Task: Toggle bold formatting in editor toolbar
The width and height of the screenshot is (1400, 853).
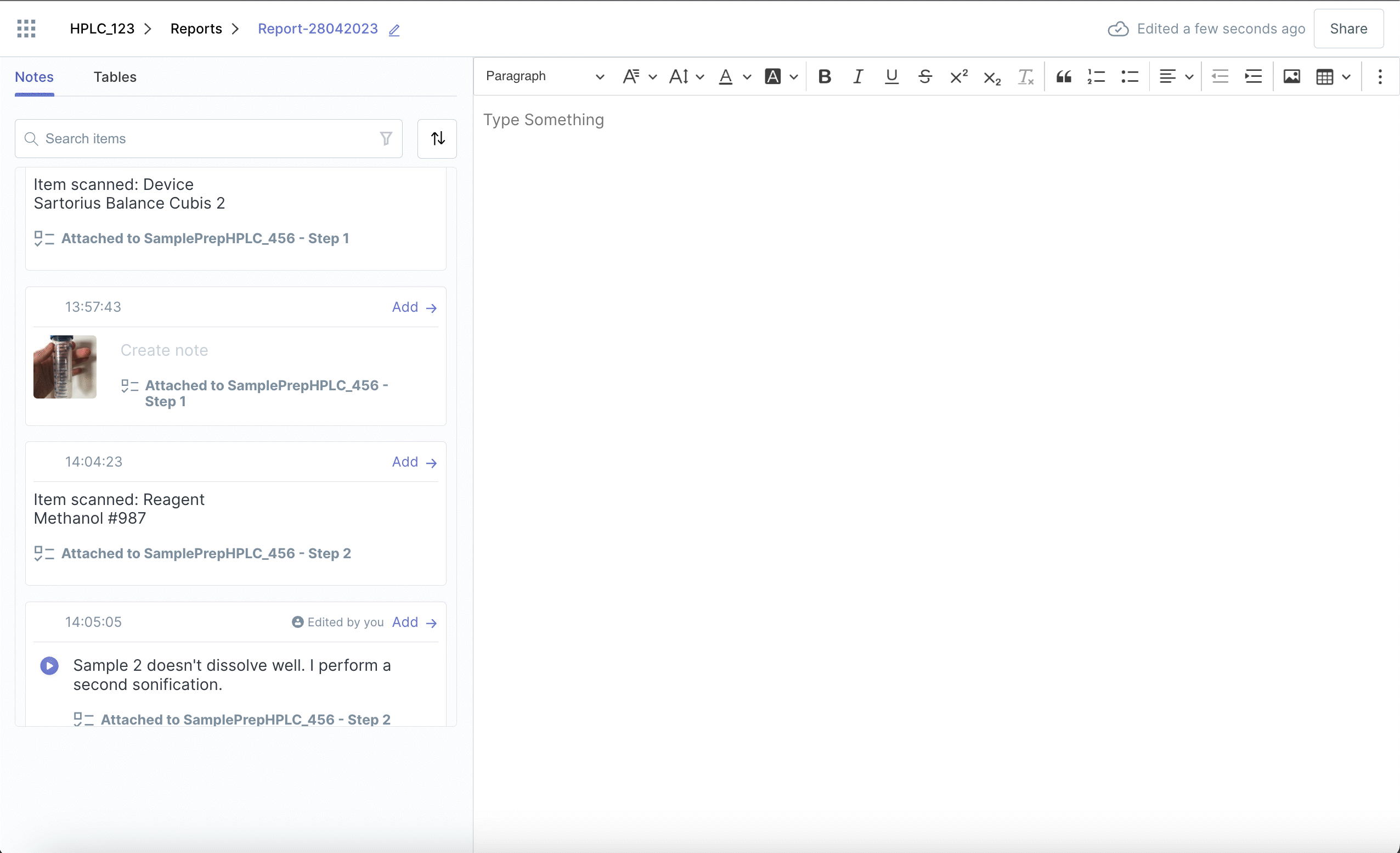Action: pyautogui.click(x=825, y=76)
